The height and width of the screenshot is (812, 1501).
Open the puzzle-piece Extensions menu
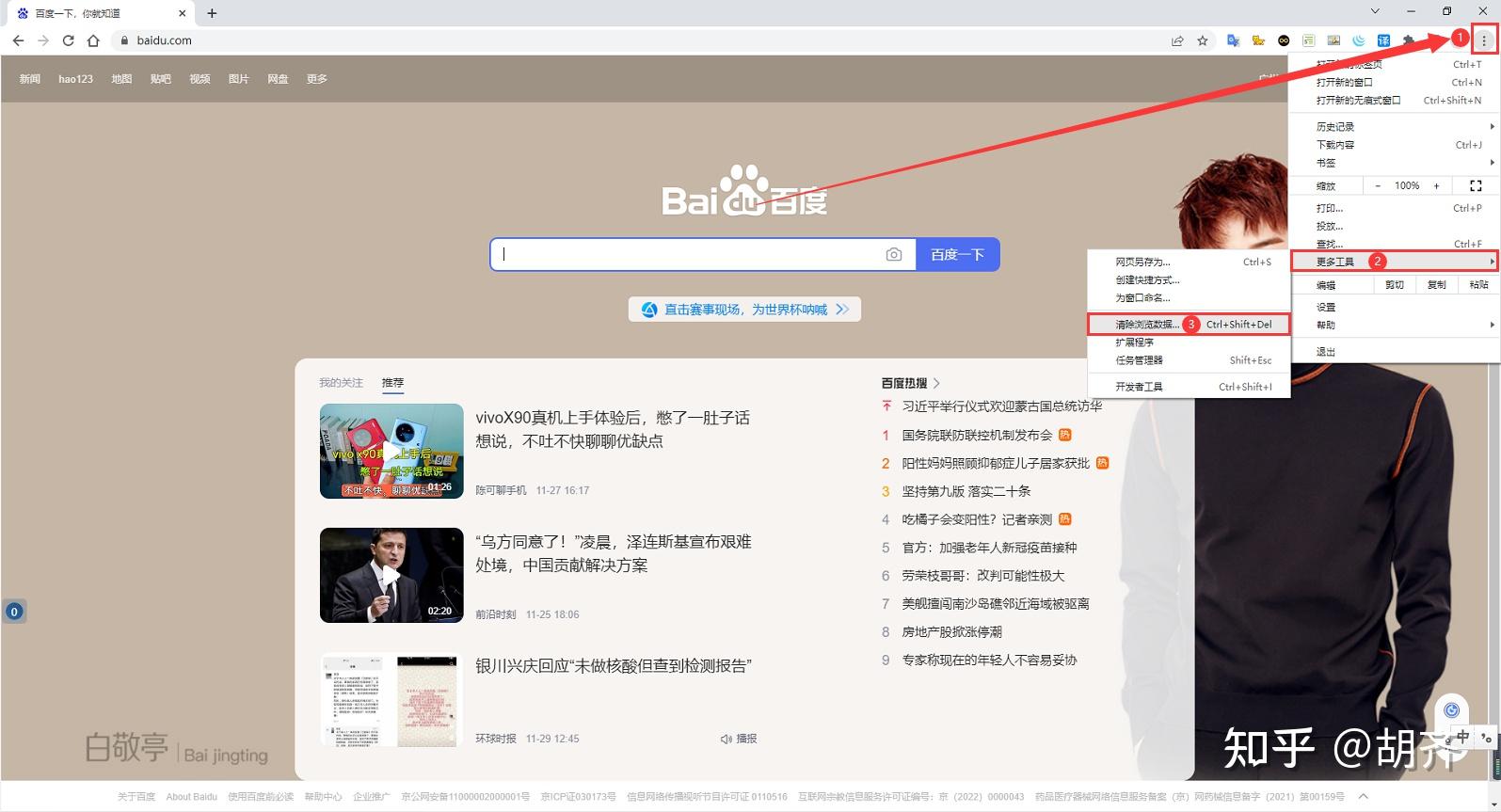[1409, 40]
